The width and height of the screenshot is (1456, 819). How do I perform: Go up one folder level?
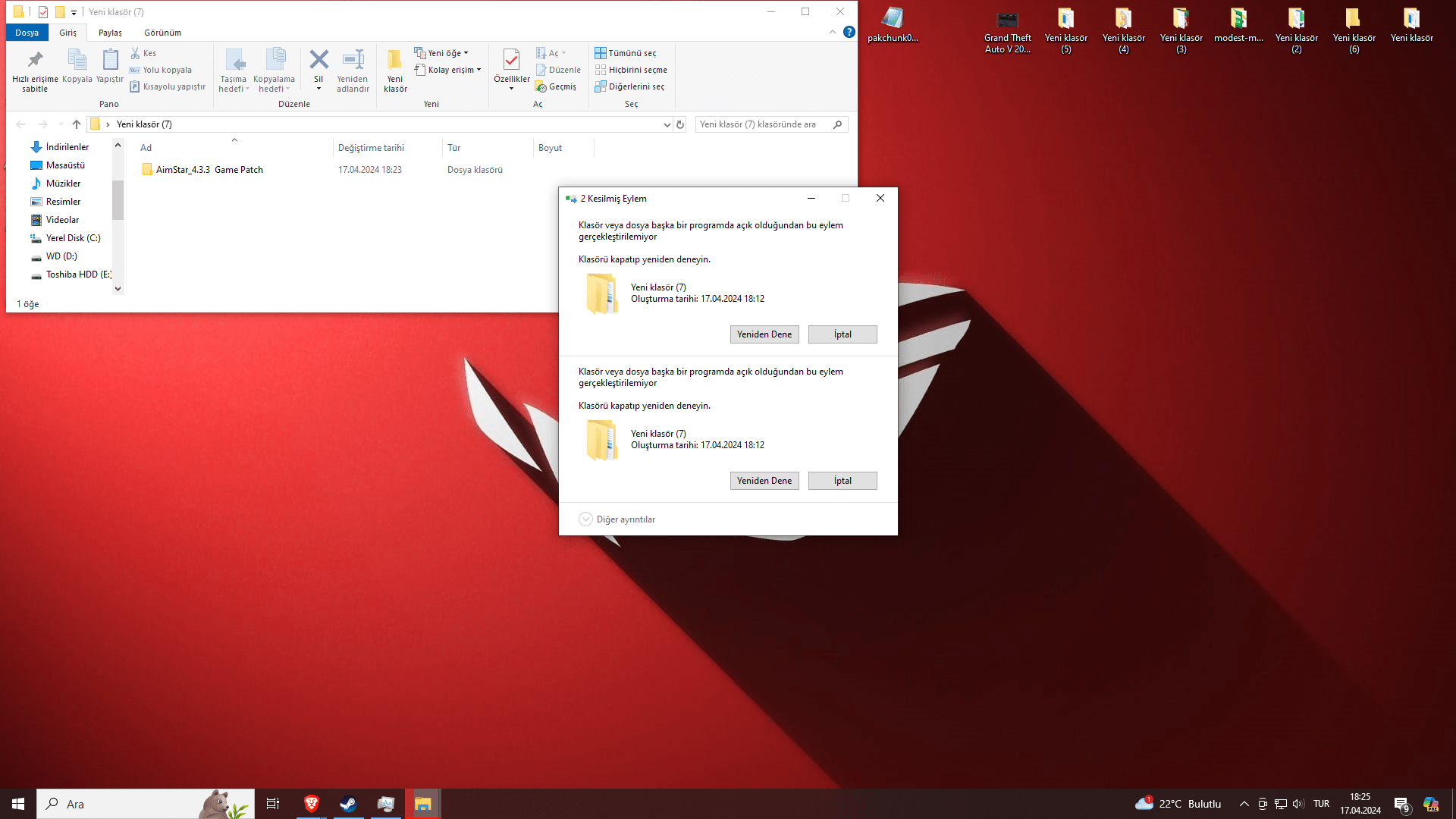[77, 124]
